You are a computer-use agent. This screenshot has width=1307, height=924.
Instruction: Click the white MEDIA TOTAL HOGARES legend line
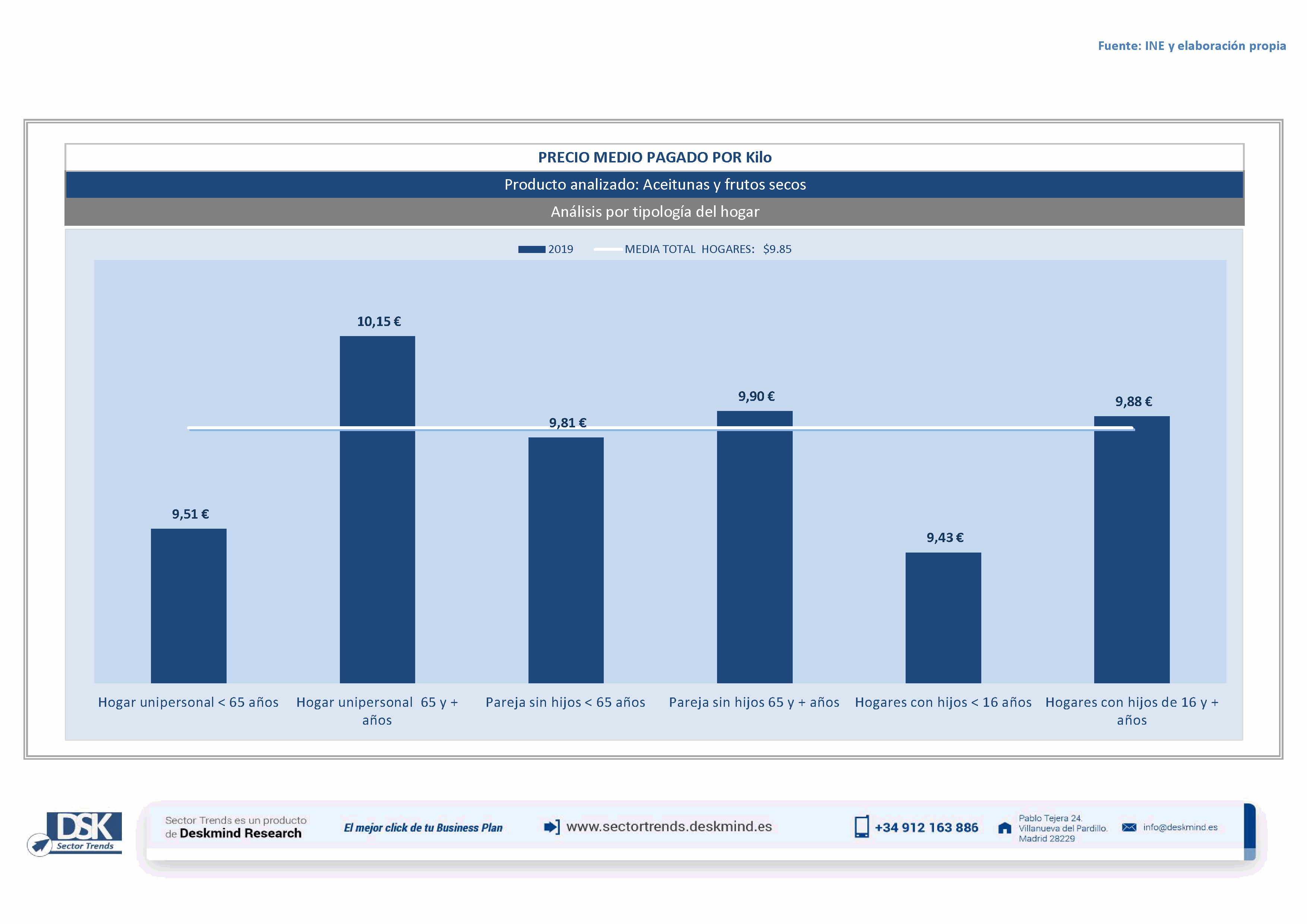point(607,249)
